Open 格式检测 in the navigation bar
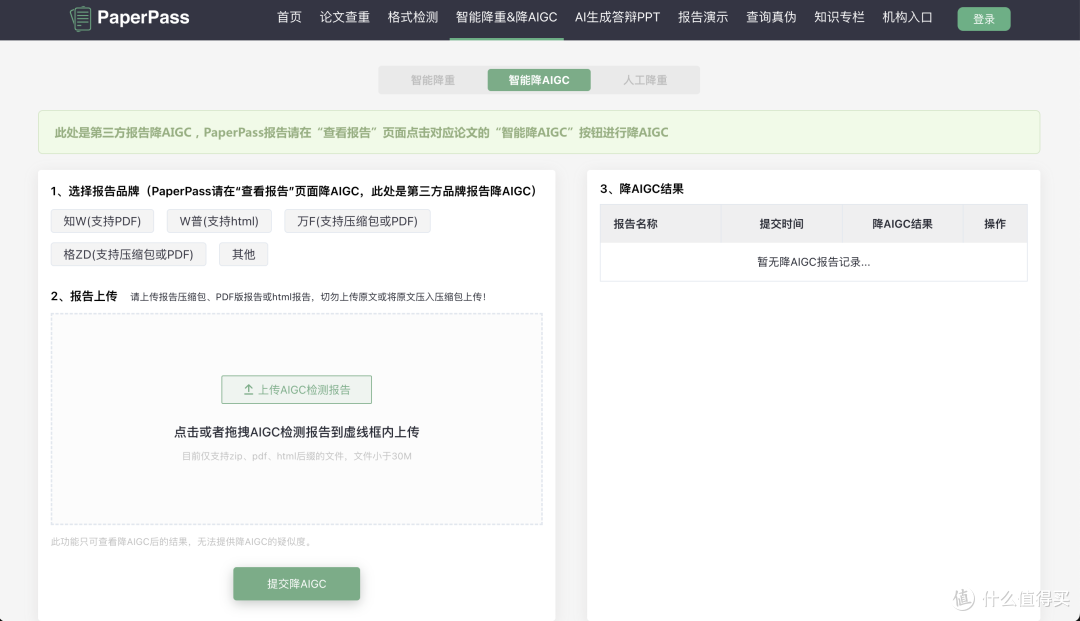 (413, 17)
